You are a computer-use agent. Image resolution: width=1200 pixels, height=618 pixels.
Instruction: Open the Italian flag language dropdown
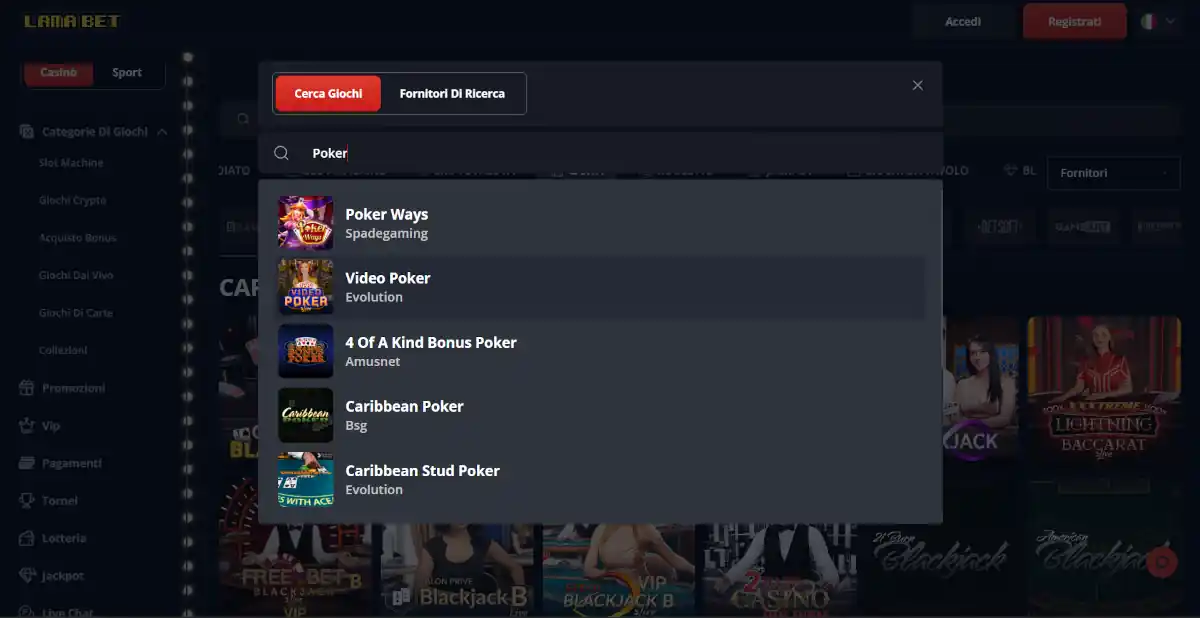pyautogui.click(x=1158, y=21)
